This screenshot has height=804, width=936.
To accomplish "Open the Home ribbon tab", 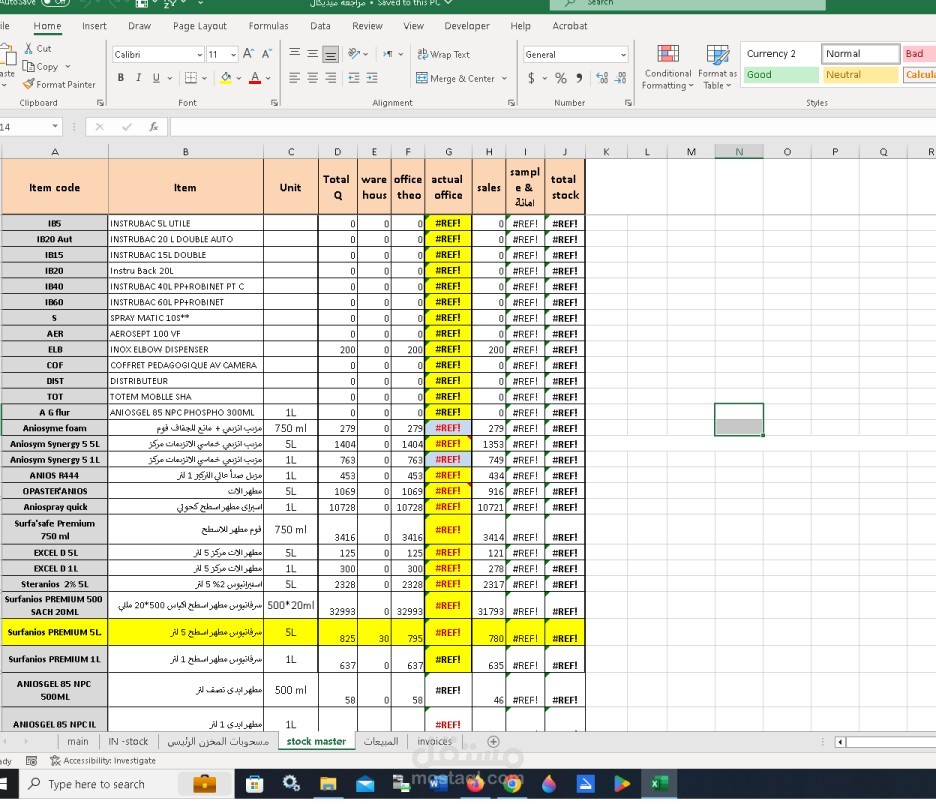I will tap(47, 26).
